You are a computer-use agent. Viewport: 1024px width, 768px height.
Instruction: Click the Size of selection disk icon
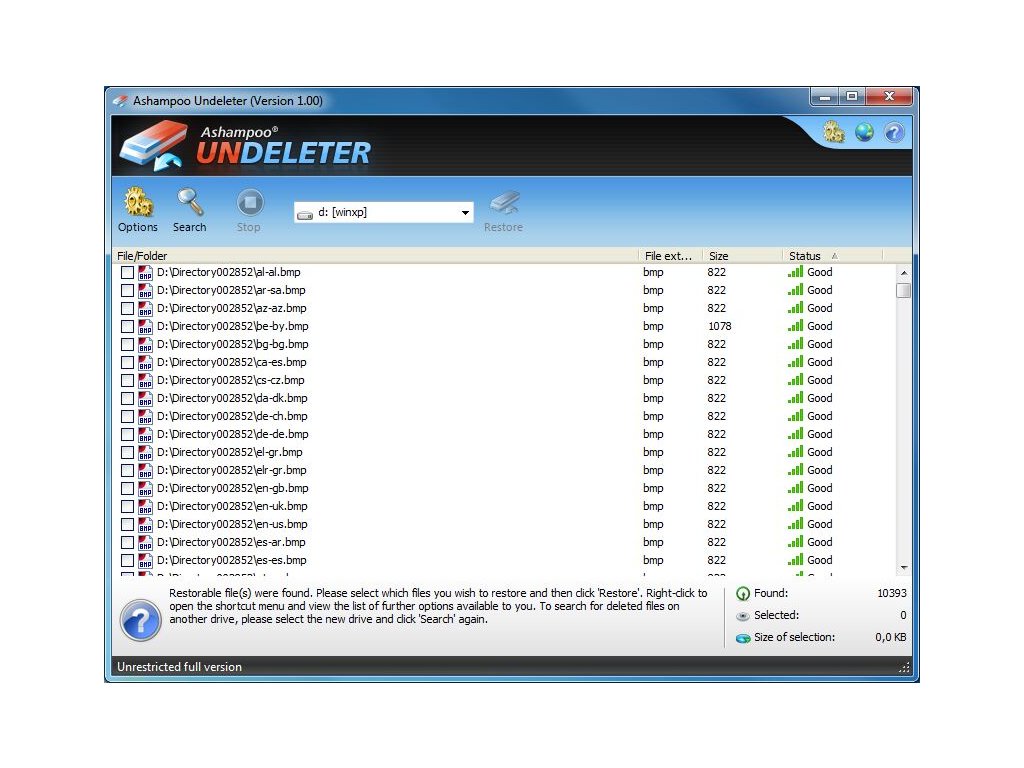point(743,638)
